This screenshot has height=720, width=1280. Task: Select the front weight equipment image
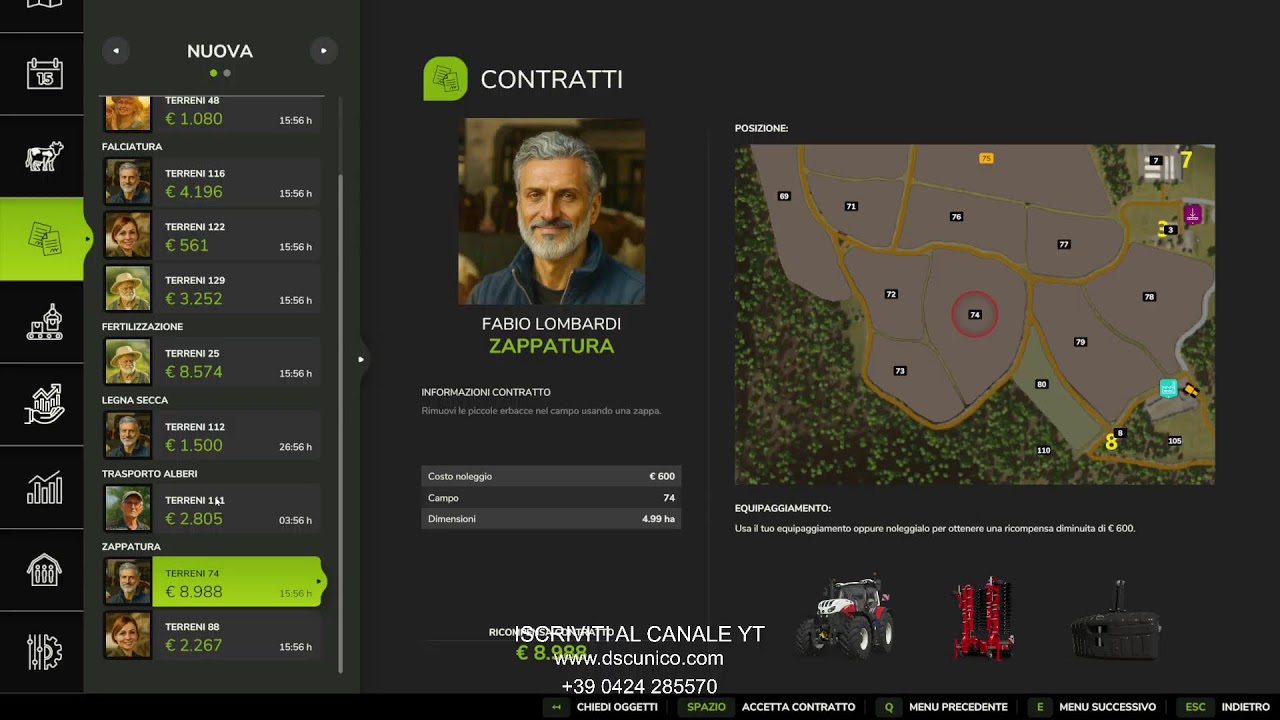[x=1116, y=621]
